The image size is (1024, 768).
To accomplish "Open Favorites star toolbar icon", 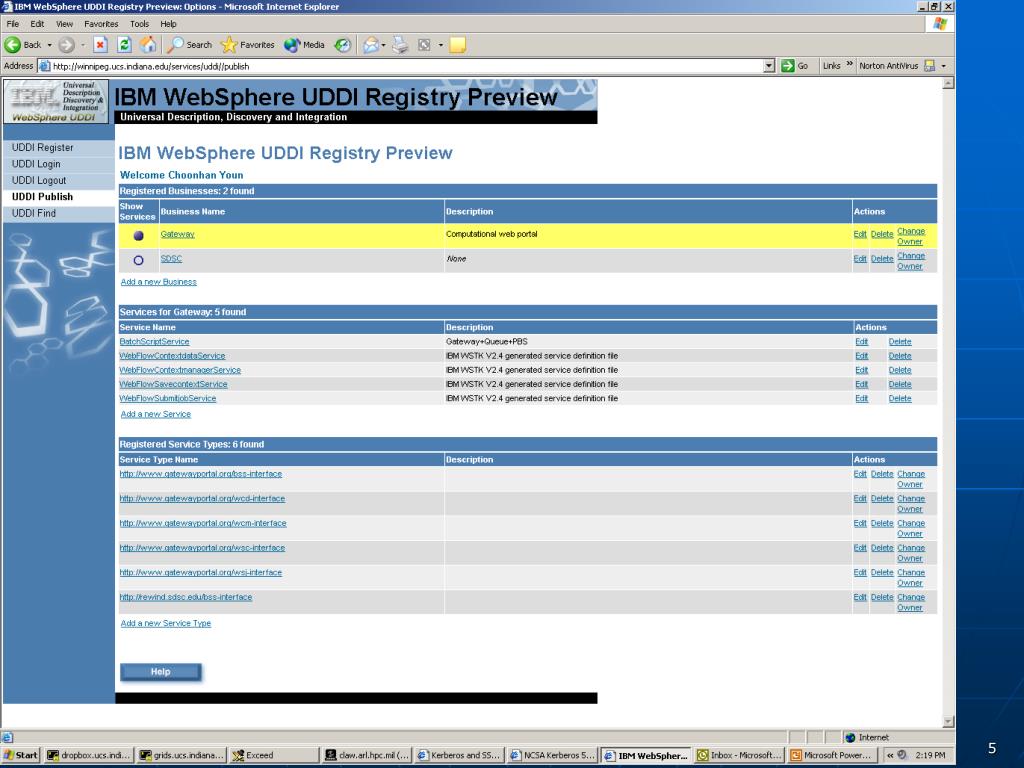I will point(229,45).
